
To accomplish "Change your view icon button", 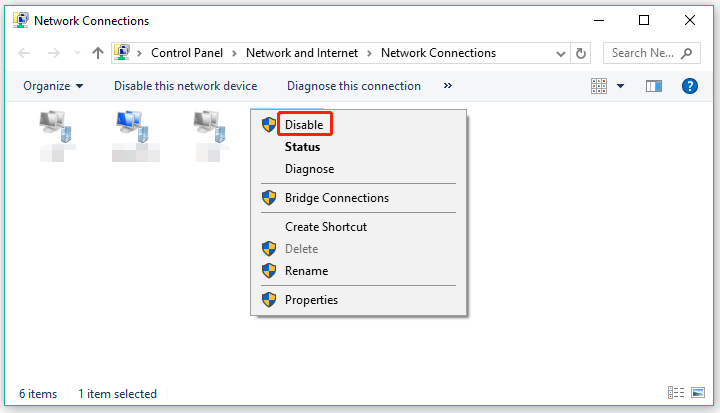I will pyautogui.click(x=599, y=86).
